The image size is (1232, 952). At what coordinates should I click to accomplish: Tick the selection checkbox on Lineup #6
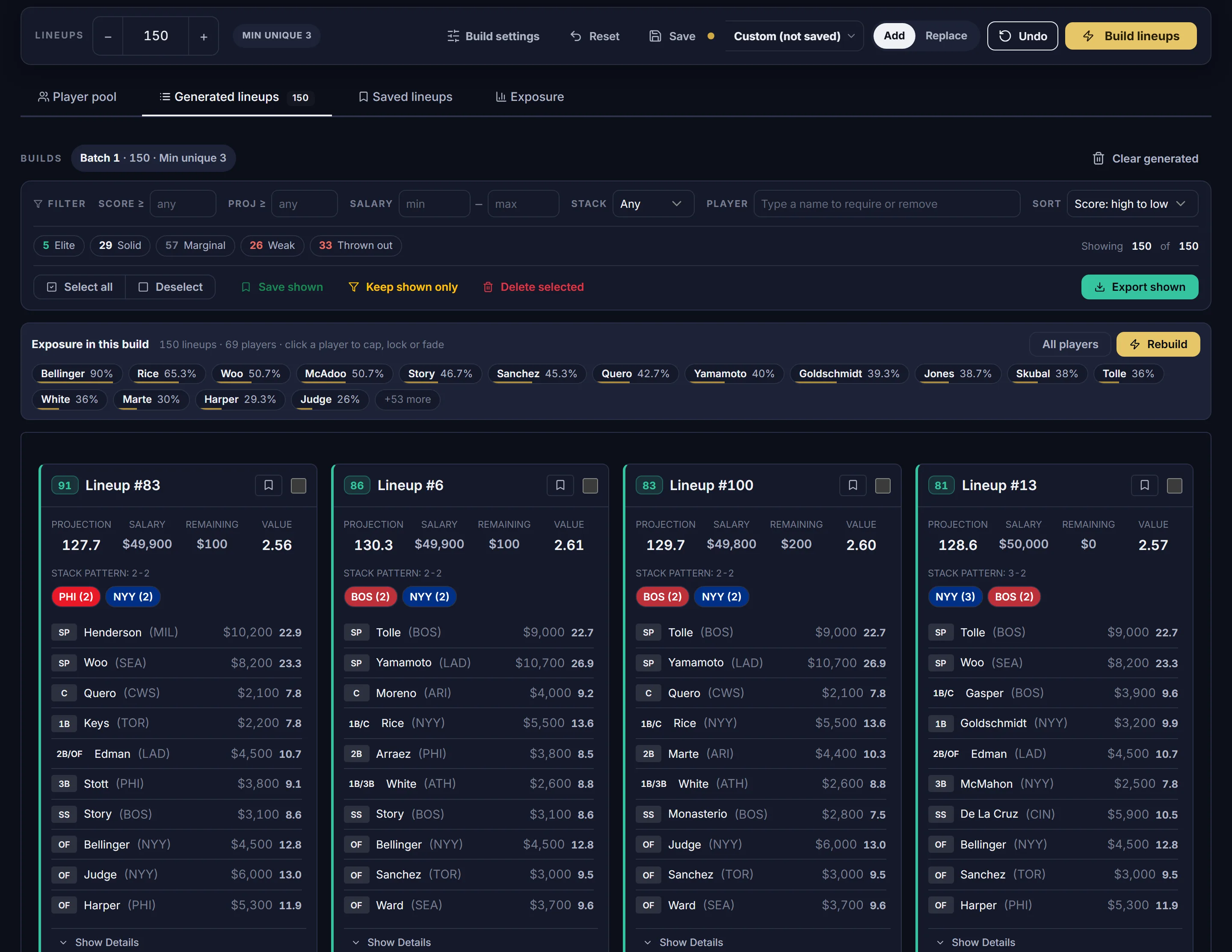click(x=590, y=485)
